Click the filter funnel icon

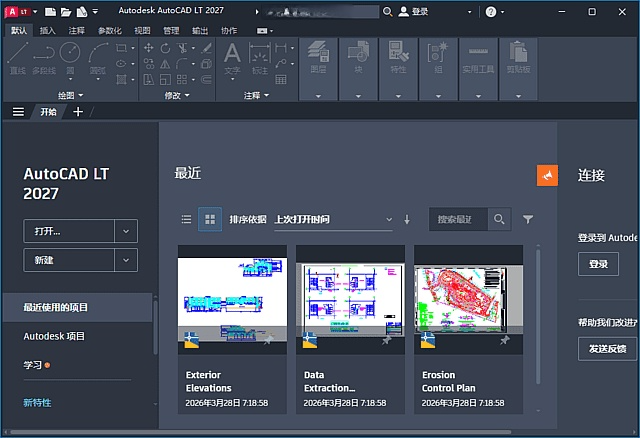click(528, 219)
